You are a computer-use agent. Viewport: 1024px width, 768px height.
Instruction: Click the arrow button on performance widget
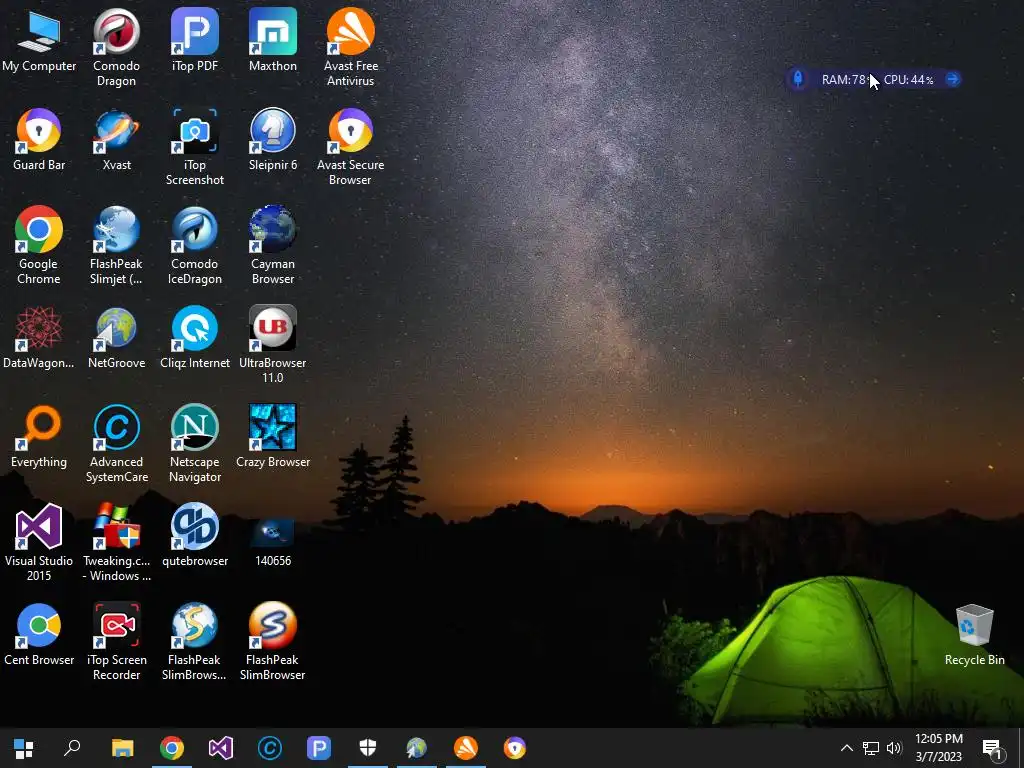(x=953, y=79)
